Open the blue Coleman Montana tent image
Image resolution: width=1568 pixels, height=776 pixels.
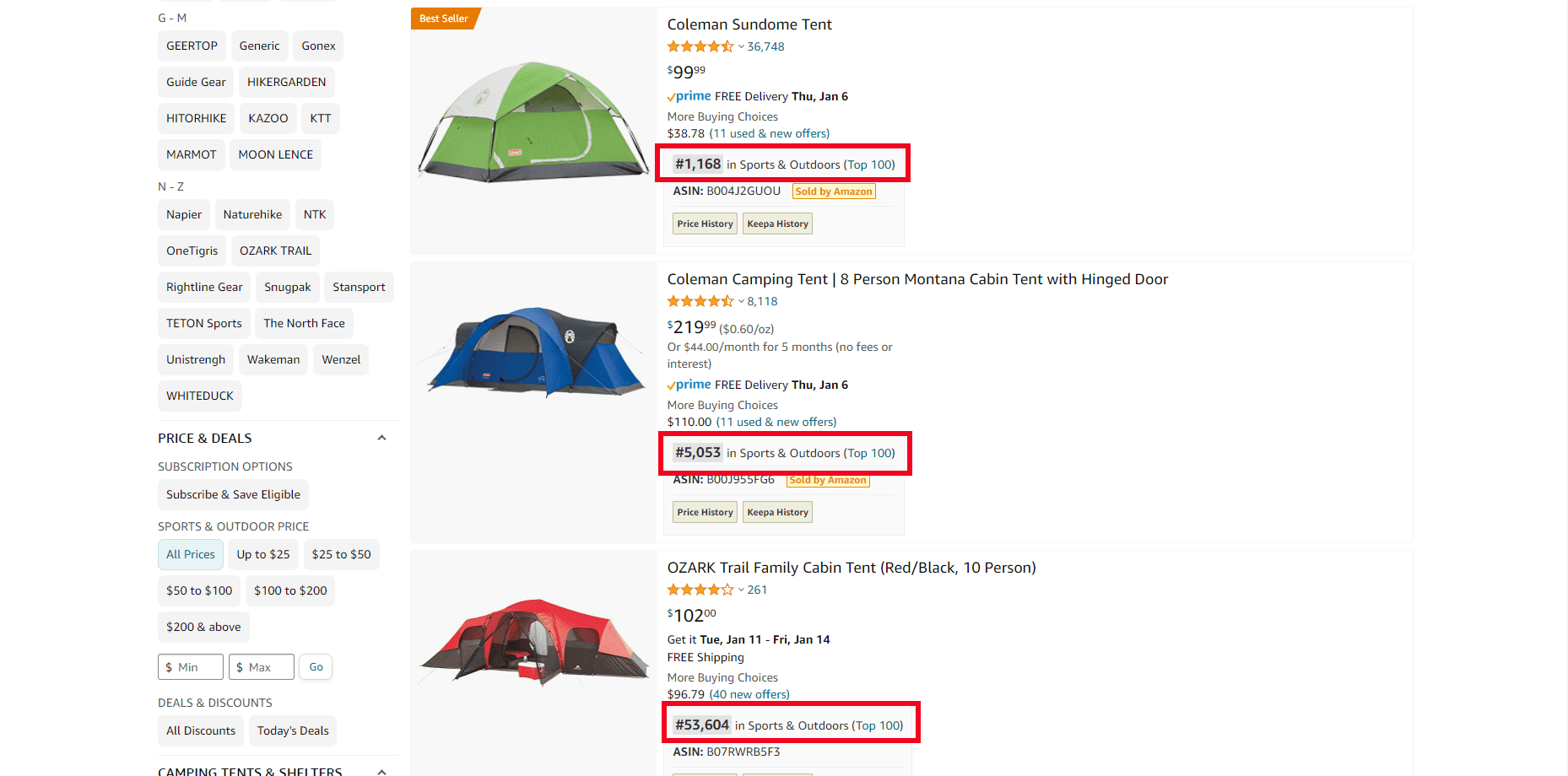pos(533,352)
